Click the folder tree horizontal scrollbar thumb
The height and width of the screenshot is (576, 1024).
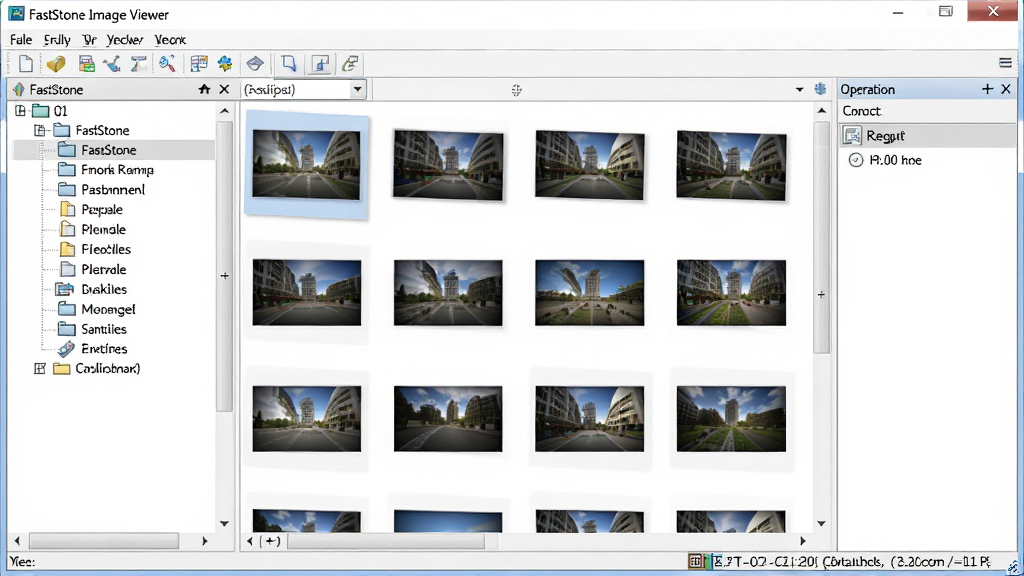[x=104, y=541]
